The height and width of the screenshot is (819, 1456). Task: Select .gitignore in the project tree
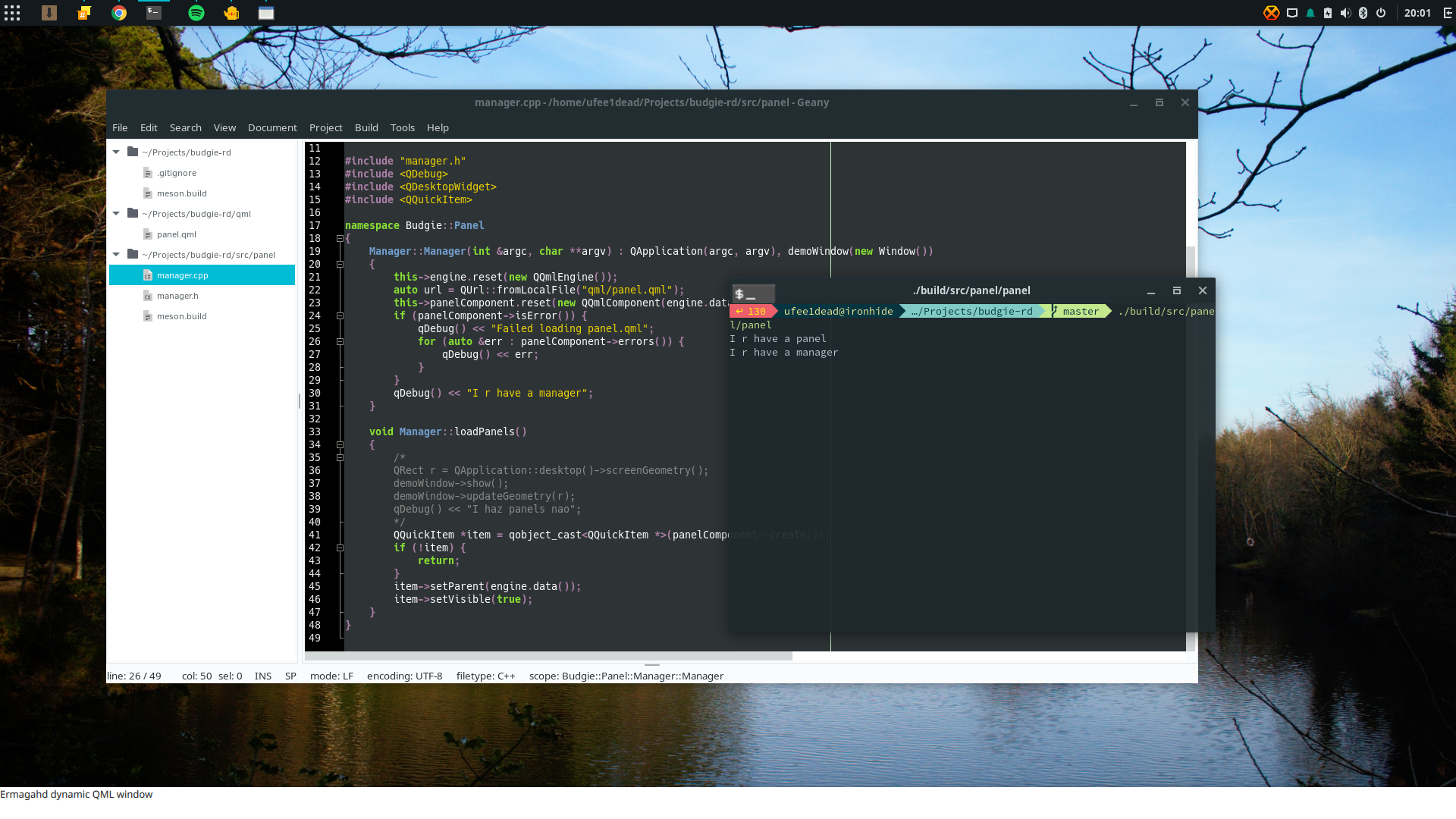pyautogui.click(x=177, y=173)
